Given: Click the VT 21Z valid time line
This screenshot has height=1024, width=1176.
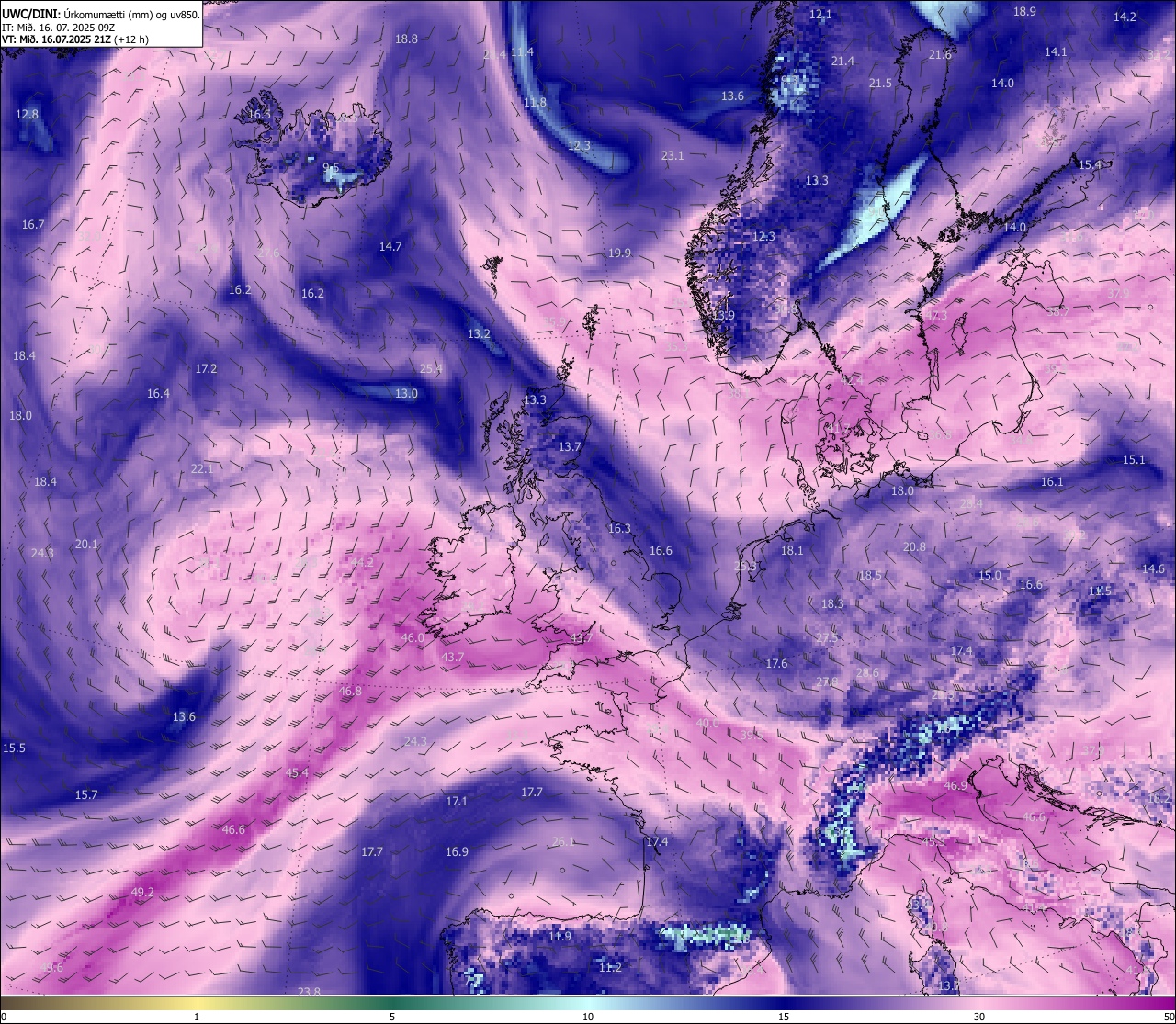Looking at the screenshot, I should coord(75,39).
